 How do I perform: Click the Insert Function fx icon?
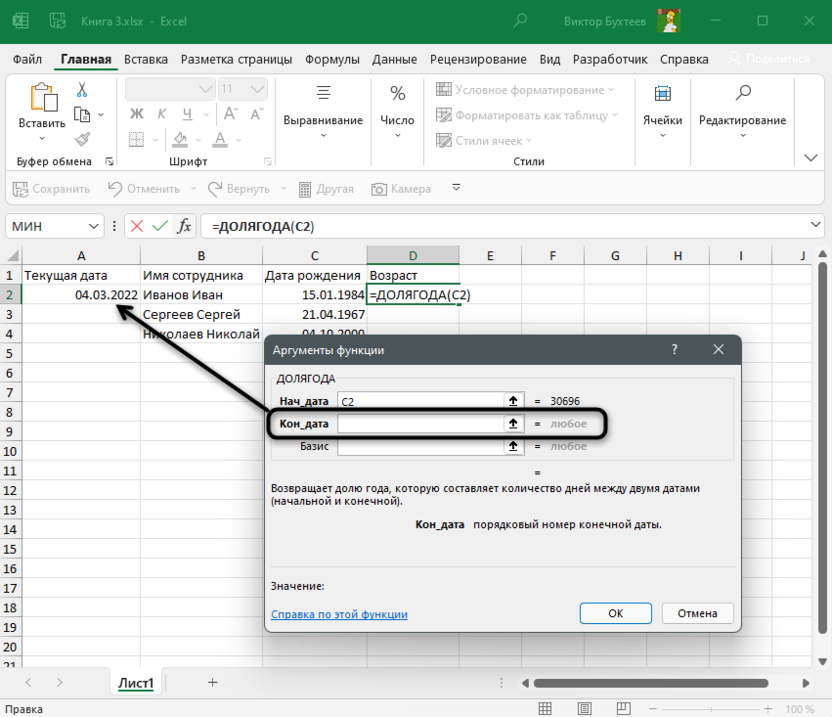point(184,227)
